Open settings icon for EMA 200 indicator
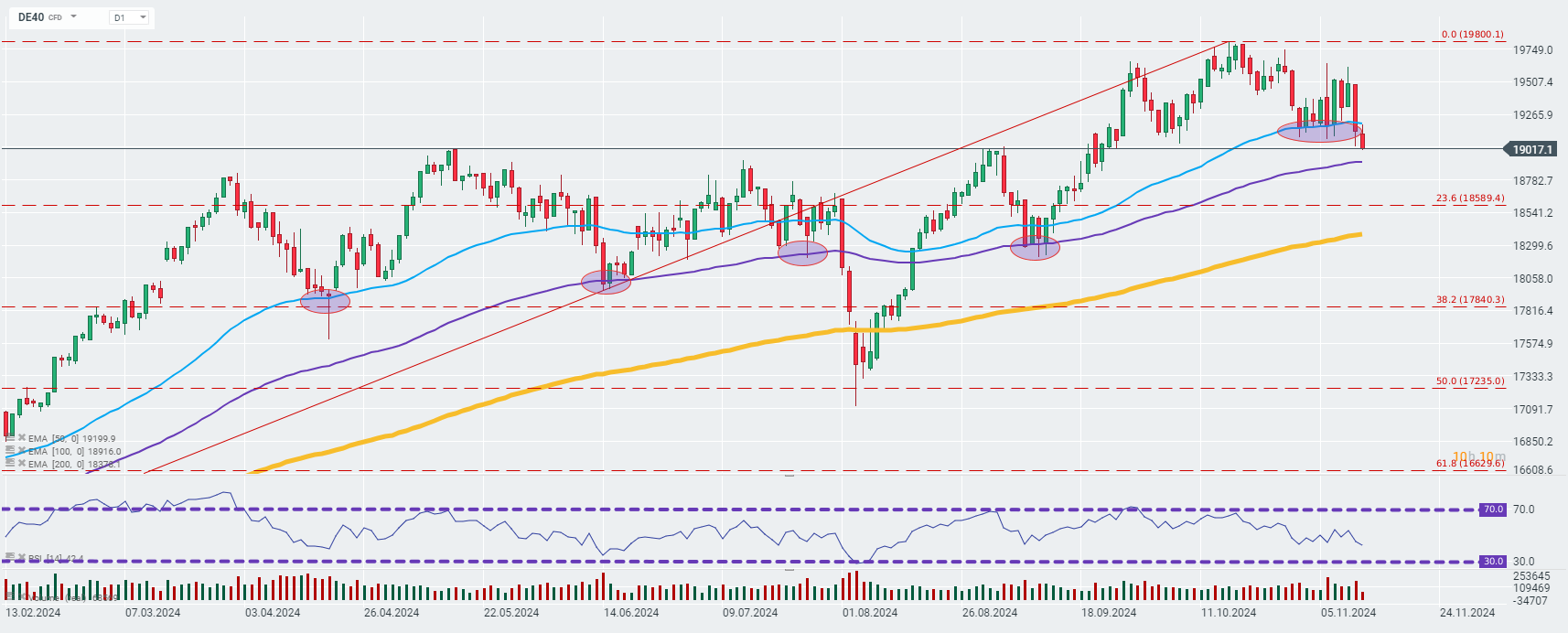 [10, 464]
